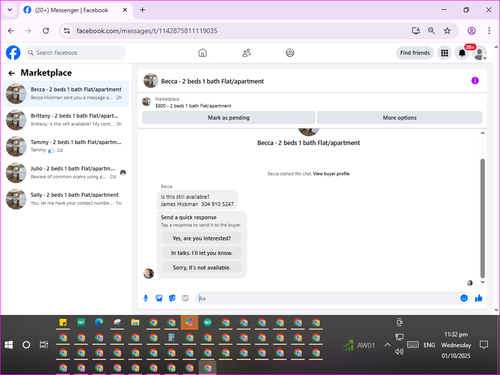Click the sticker icon in composer
Viewport: 500px width, 375px height.
[x=172, y=298]
